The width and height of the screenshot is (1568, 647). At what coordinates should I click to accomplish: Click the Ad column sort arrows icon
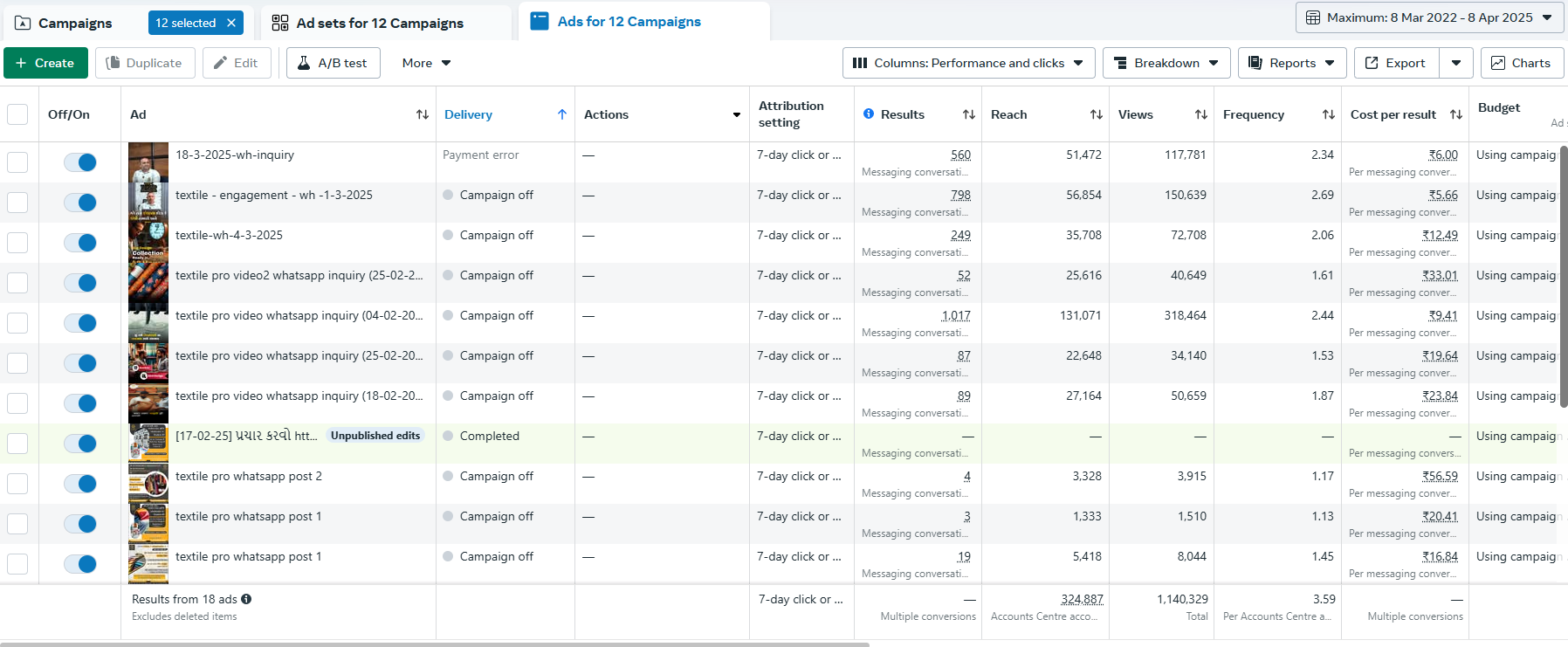(x=423, y=114)
